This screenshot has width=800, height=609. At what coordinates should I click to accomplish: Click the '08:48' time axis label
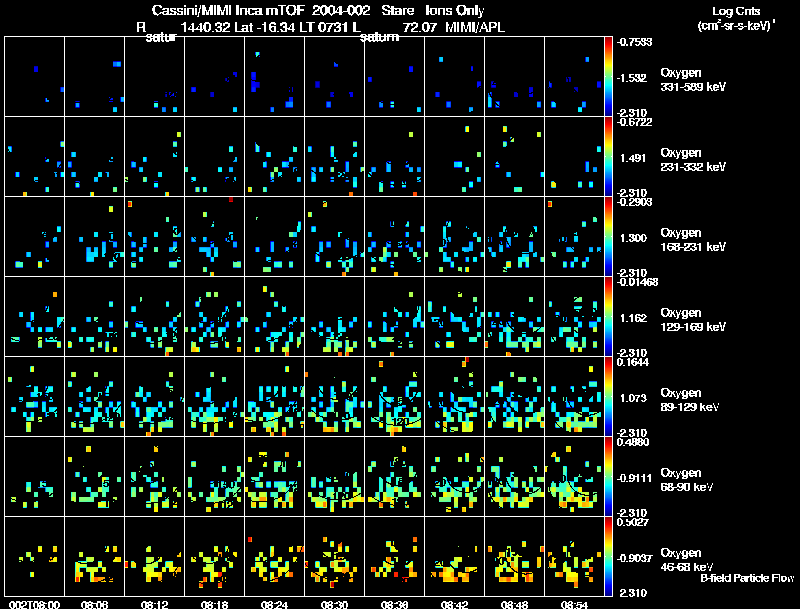pyautogui.click(x=514, y=604)
